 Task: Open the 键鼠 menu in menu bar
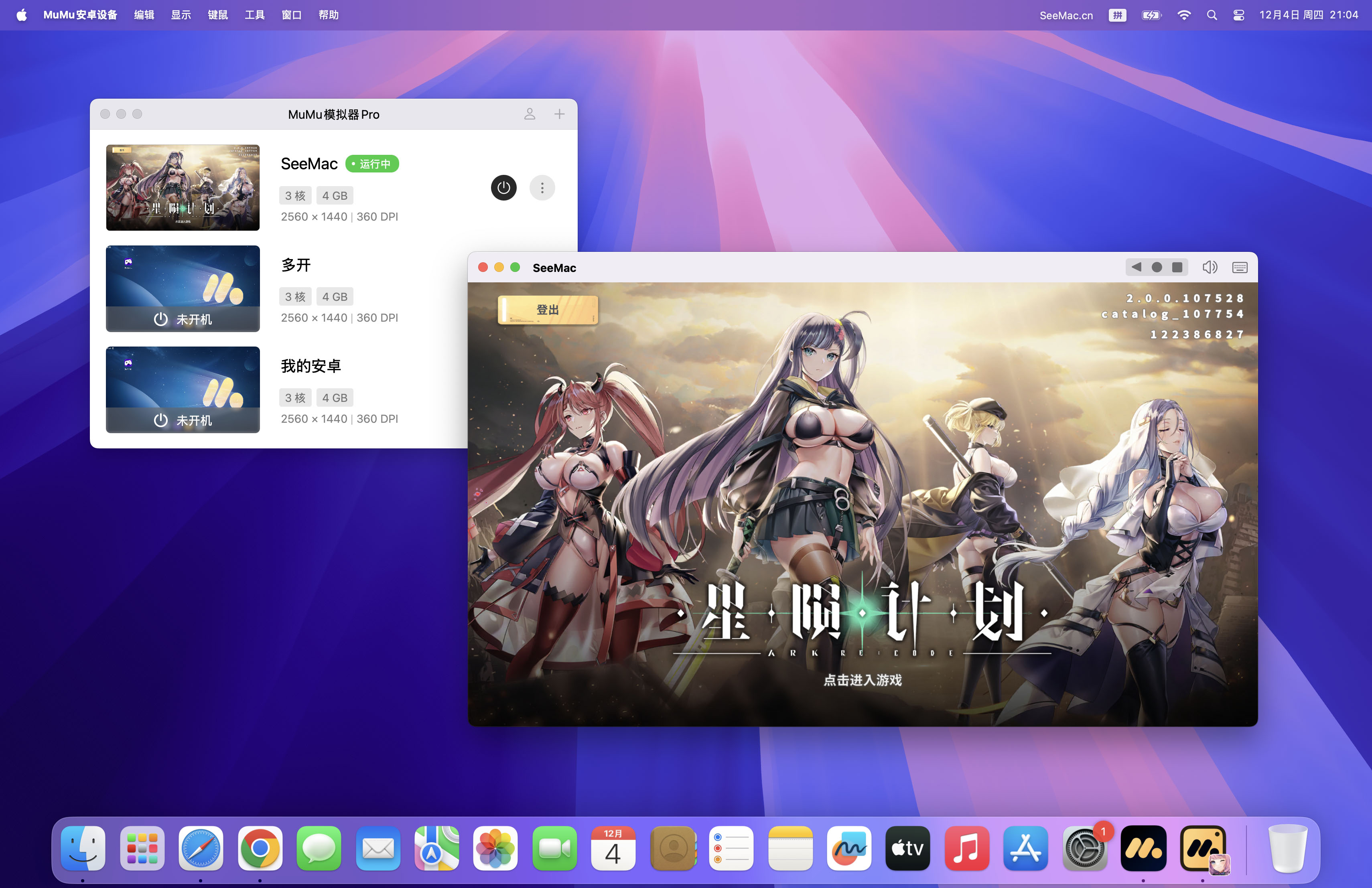tap(217, 15)
